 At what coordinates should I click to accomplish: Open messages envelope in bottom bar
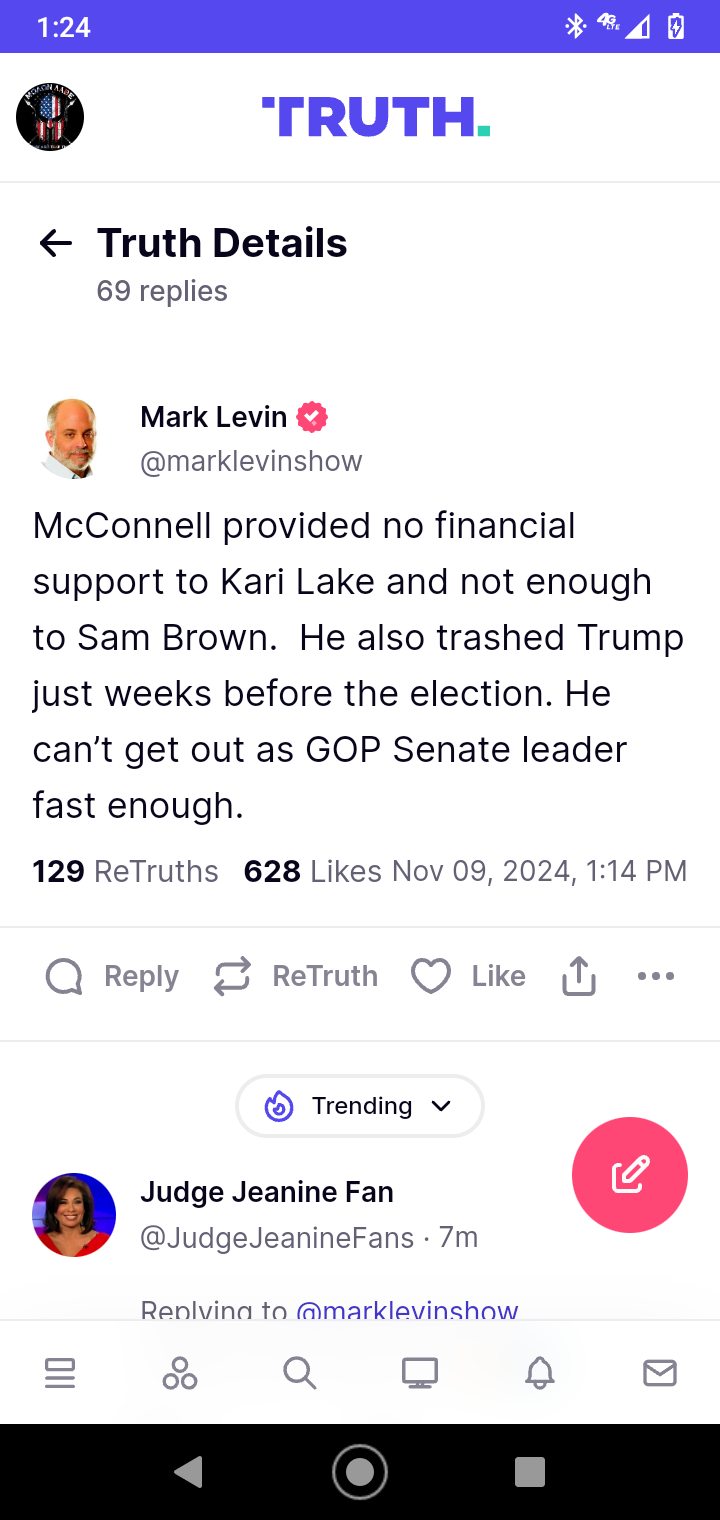[660, 1373]
